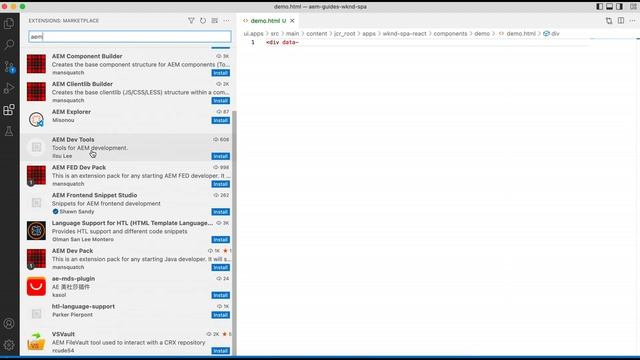Image resolution: width=640 pixels, height=360 pixels.
Task: Install htl-language-support extension
Action: [x=220, y=315]
